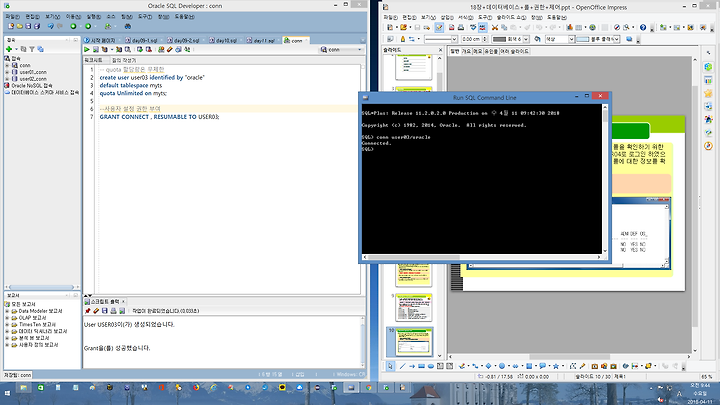720x405 pixels.
Task: Click slide 9 thumbnail in Slides panel
Action: click(414, 307)
